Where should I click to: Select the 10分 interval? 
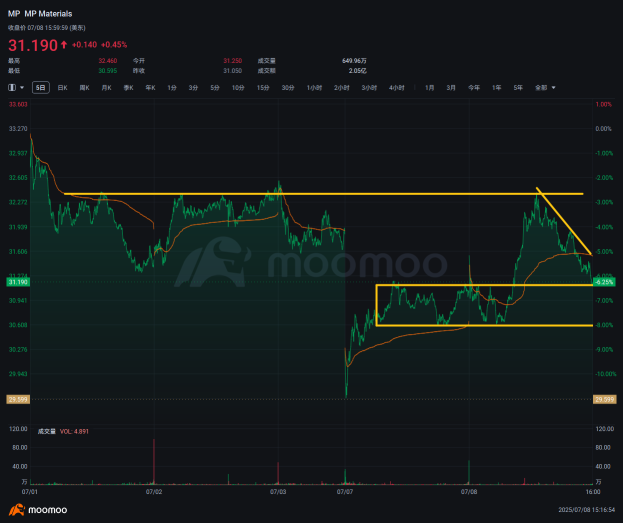tap(238, 87)
